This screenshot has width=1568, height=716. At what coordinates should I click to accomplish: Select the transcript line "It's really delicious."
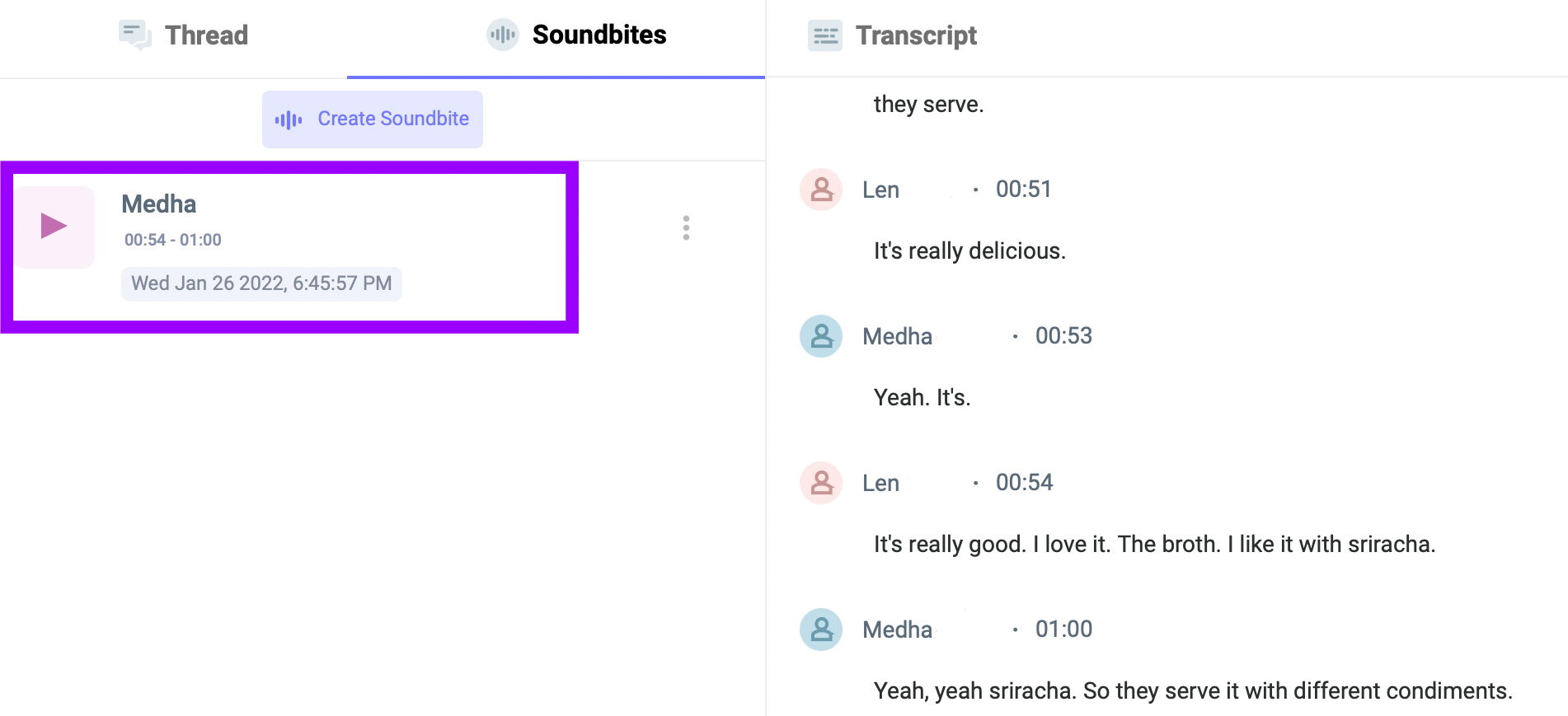click(x=969, y=250)
